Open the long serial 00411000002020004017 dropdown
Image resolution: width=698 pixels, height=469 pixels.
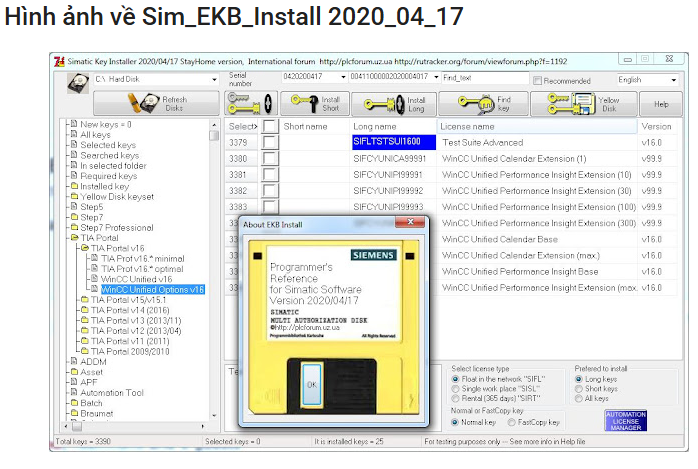(436, 77)
